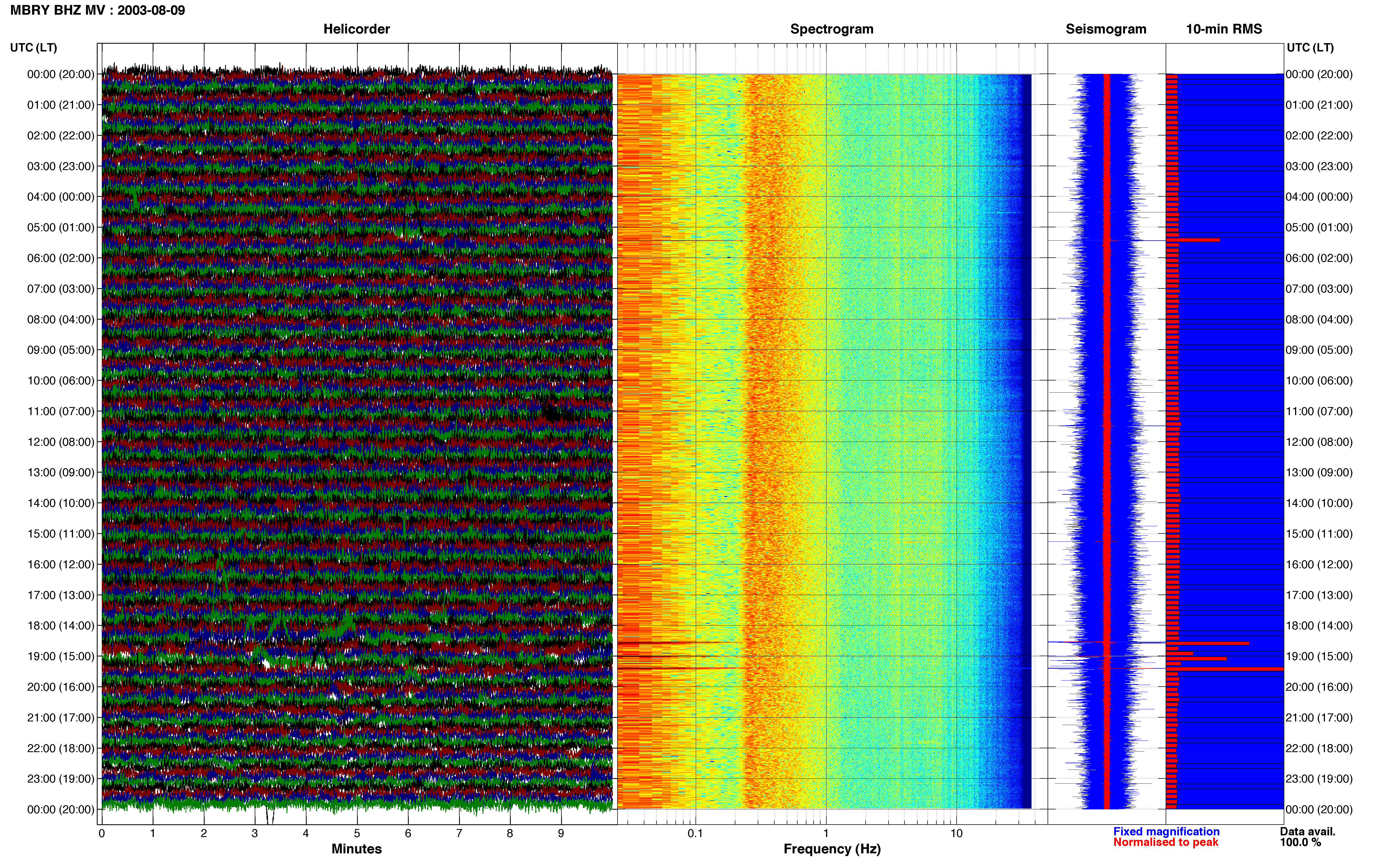The width and height of the screenshot is (1388, 868).
Task: Click left-axis time label 06:00 (02:00)
Action: point(61,258)
